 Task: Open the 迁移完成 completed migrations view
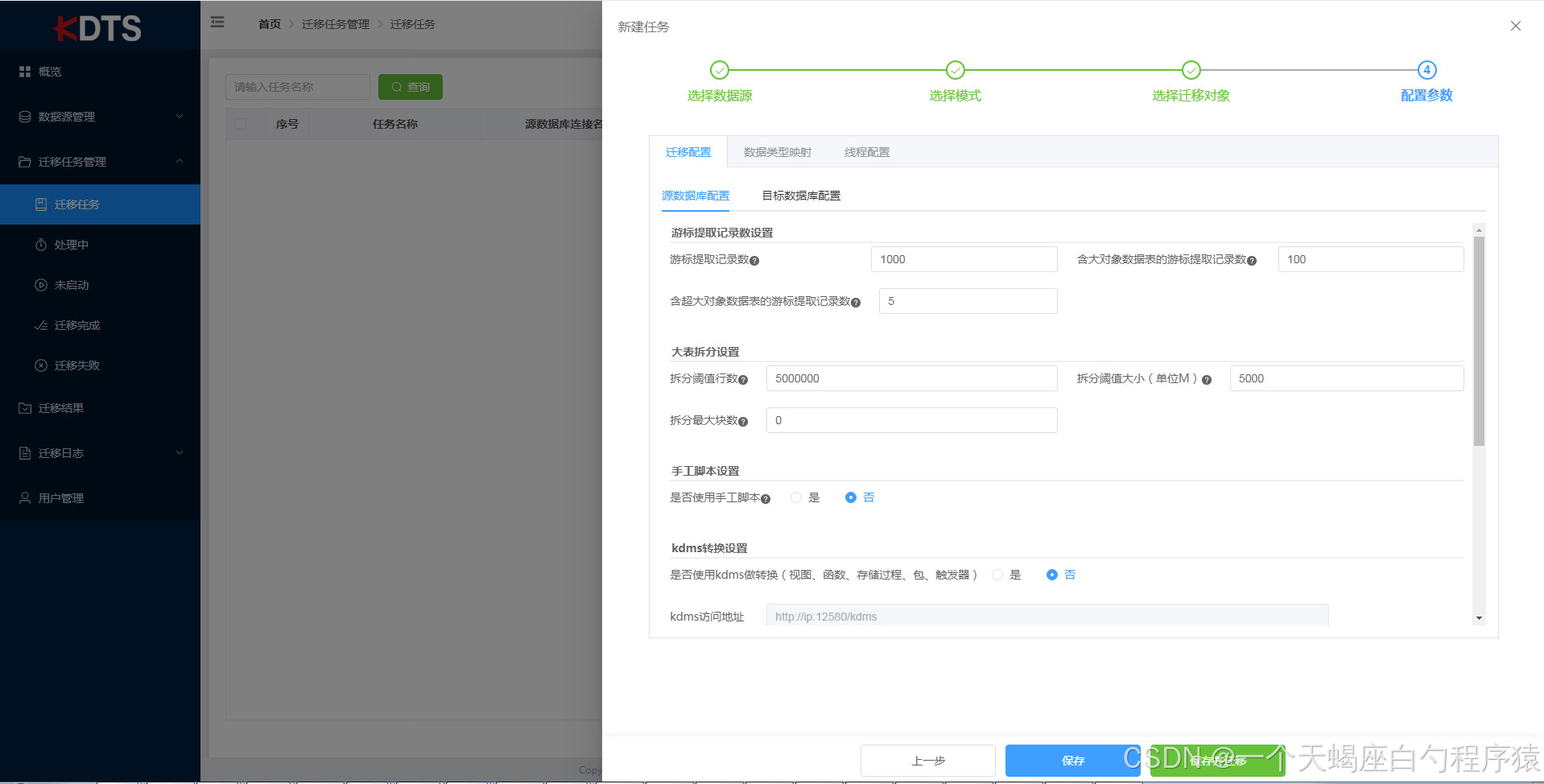tap(74, 324)
